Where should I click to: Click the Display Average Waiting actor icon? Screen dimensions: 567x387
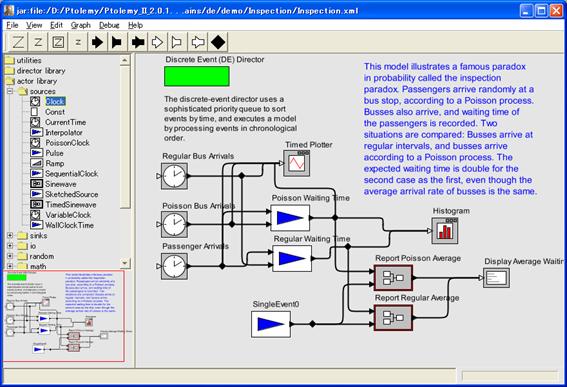pyautogui.click(x=496, y=278)
